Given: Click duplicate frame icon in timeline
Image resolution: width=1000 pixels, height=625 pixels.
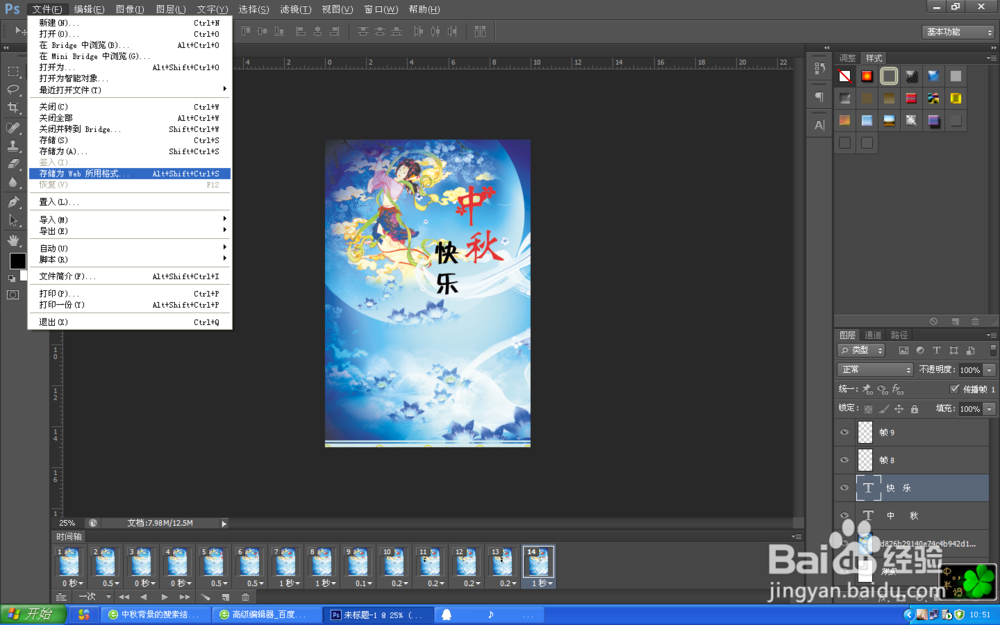Looking at the screenshot, I should click(x=225, y=598).
